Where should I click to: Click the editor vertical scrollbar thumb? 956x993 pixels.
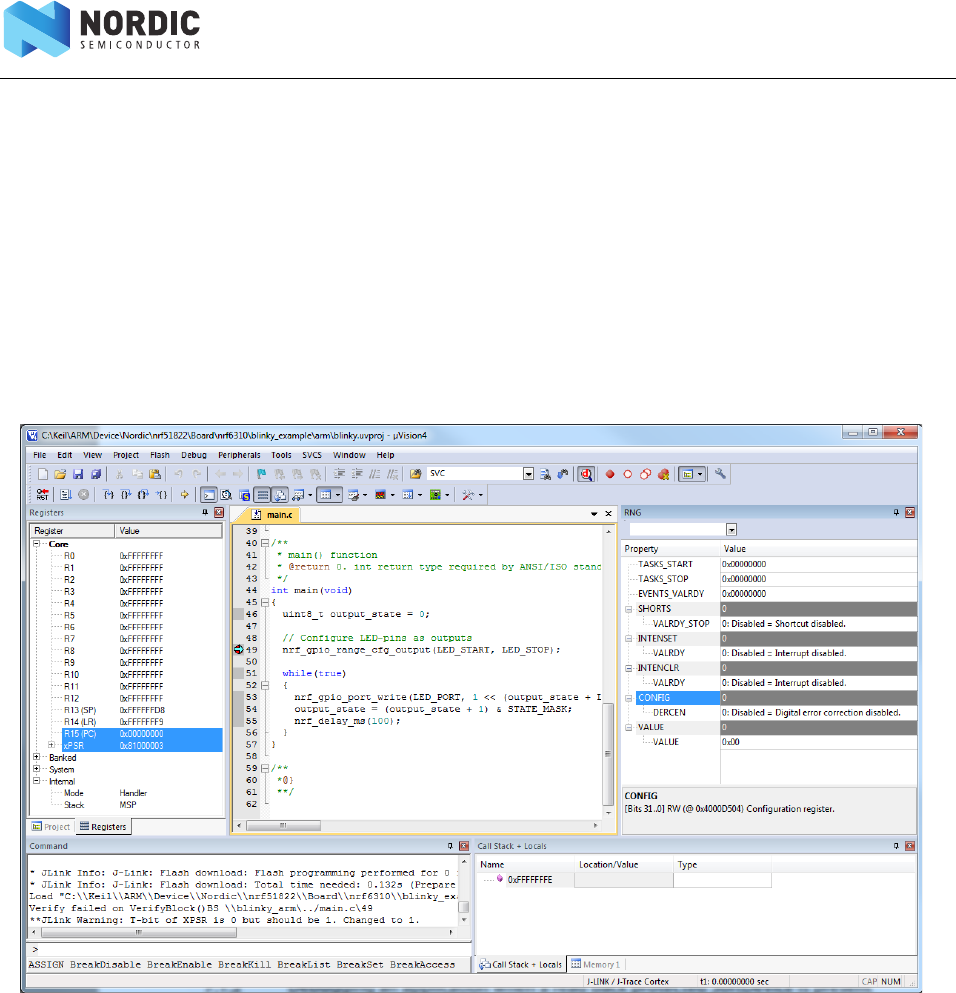click(x=608, y=754)
